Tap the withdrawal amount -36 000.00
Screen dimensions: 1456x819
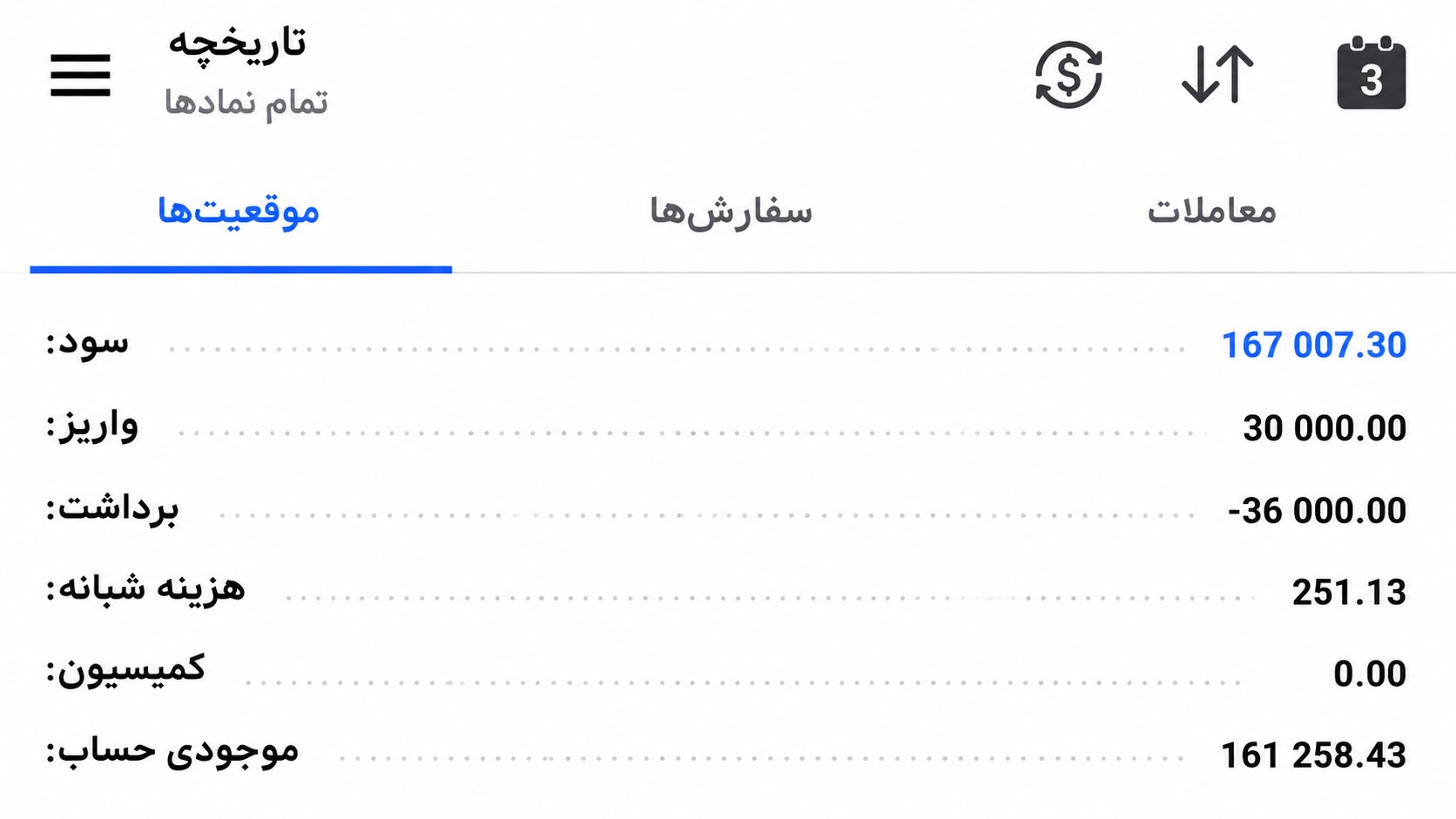click(1317, 511)
